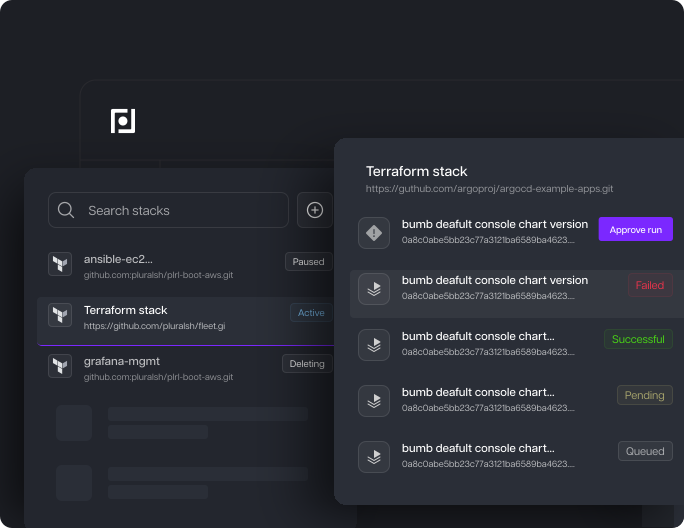The image size is (684, 528).
Task: Click the stack icon on the Failed run
Action: (374, 290)
